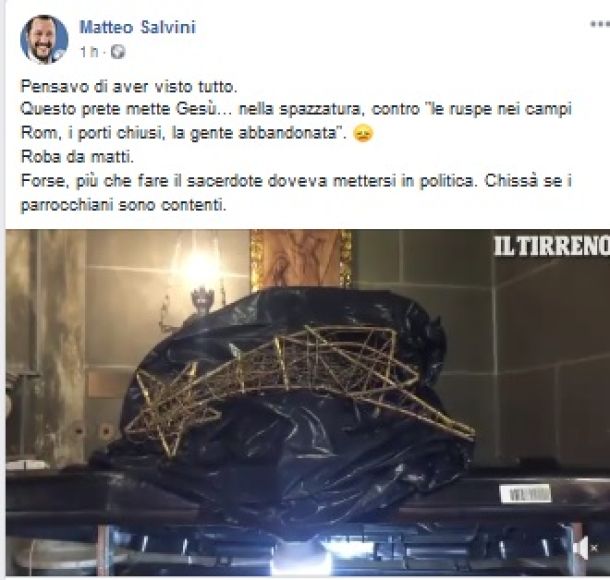Image resolution: width=610 pixels, height=580 pixels.
Task: Click the sad face emoji in post
Action: [363, 133]
